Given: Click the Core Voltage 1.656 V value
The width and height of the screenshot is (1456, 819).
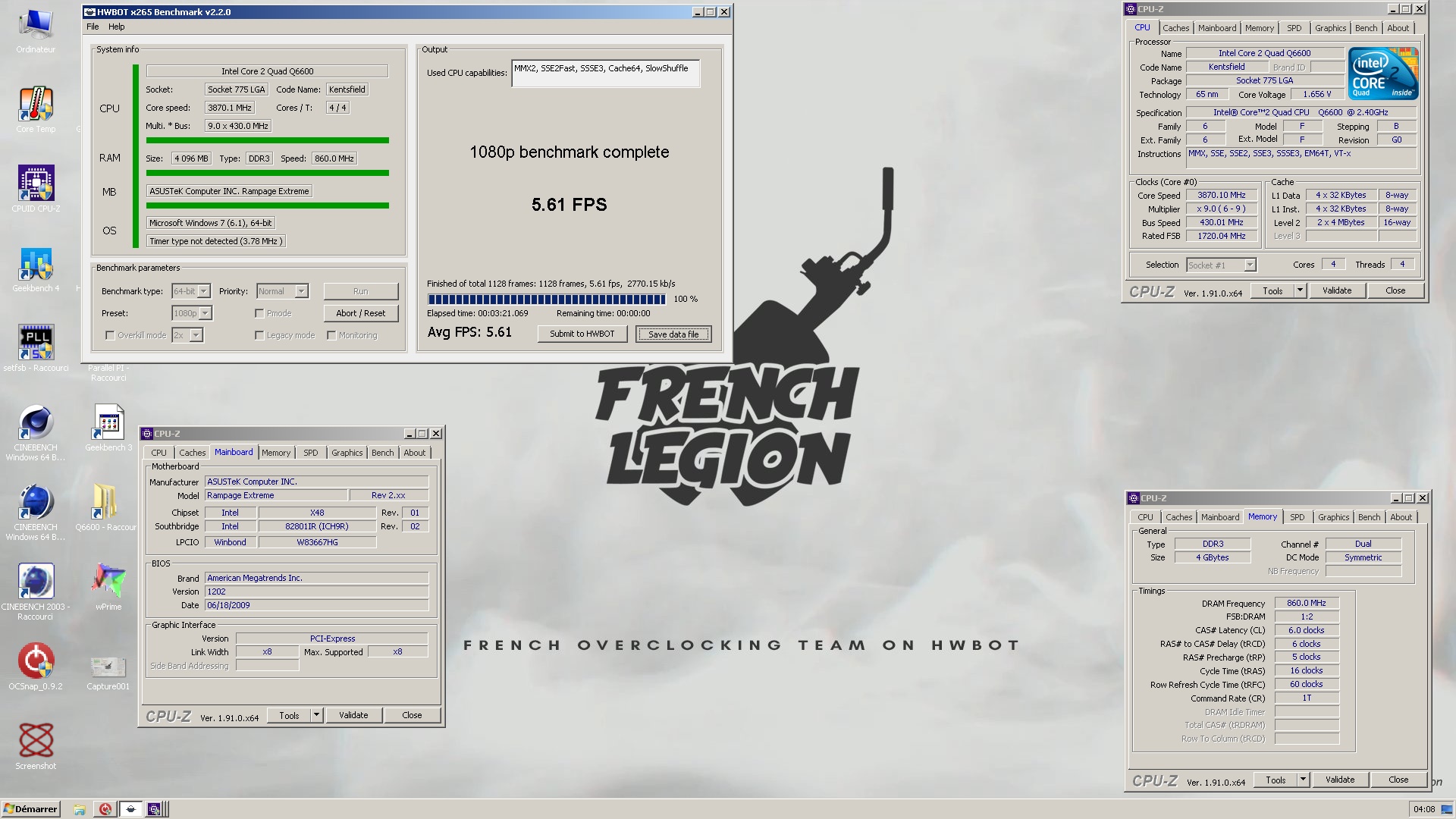Looking at the screenshot, I should [x=1317, y=94].
